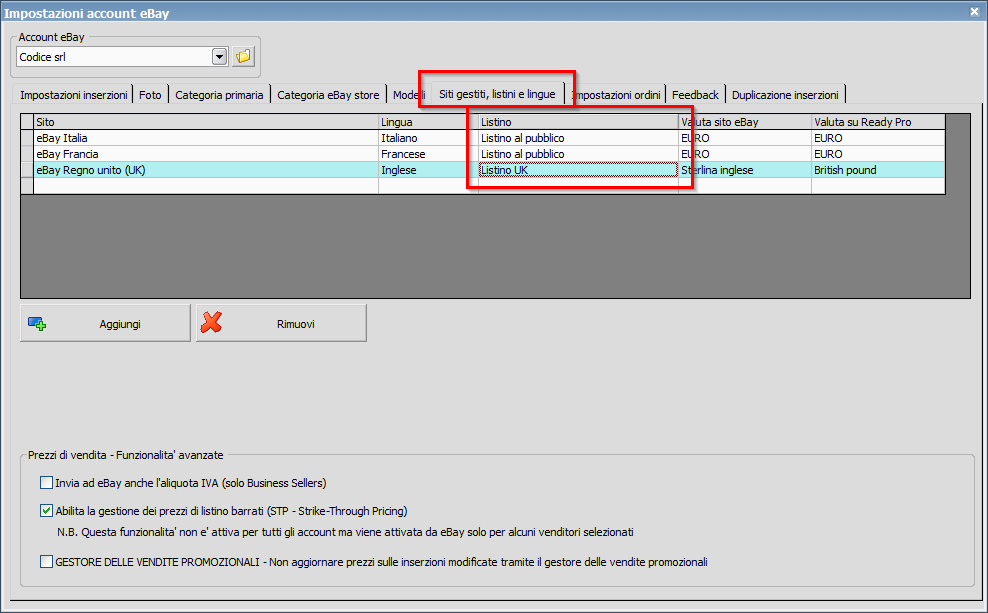
Task: Click the Sterlina inglese cell
Action: 745,170
